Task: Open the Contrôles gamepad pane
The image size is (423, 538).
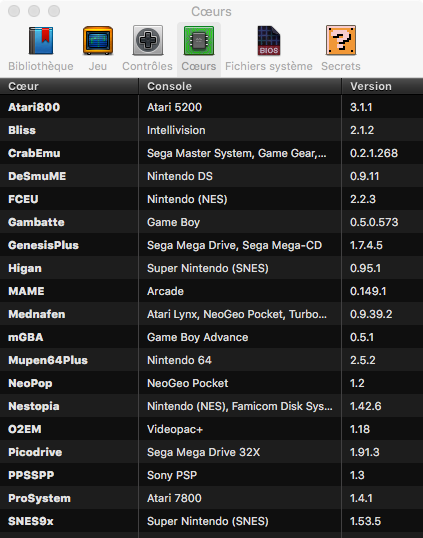Action: pos(148,49)
